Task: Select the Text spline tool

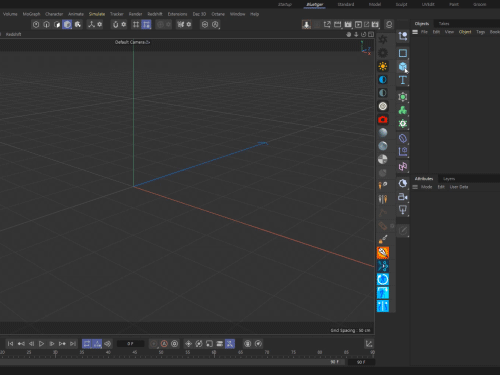Action: click(x=403, y=80)
